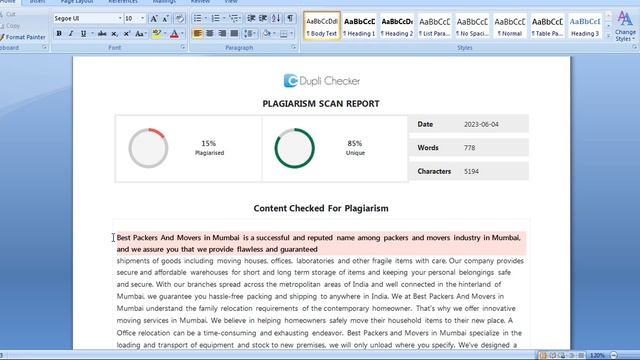Switch to Web Layout view
640x360 pixels.
[x=562, y=356]
